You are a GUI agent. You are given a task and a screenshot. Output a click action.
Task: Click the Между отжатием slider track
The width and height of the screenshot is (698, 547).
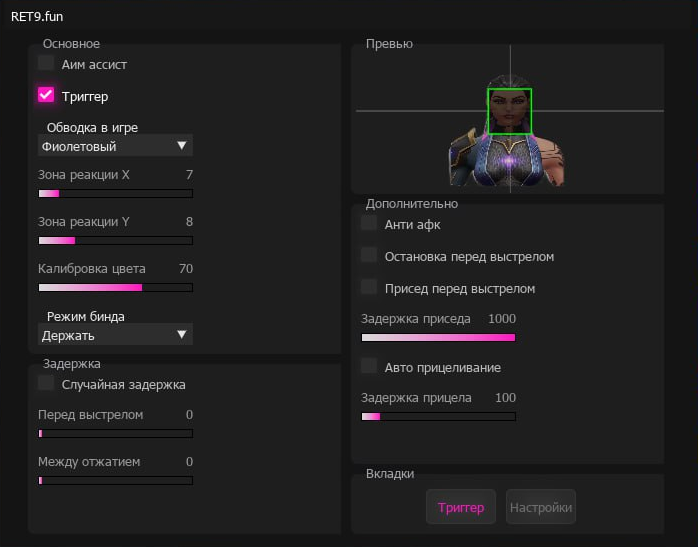click(115, 480)
